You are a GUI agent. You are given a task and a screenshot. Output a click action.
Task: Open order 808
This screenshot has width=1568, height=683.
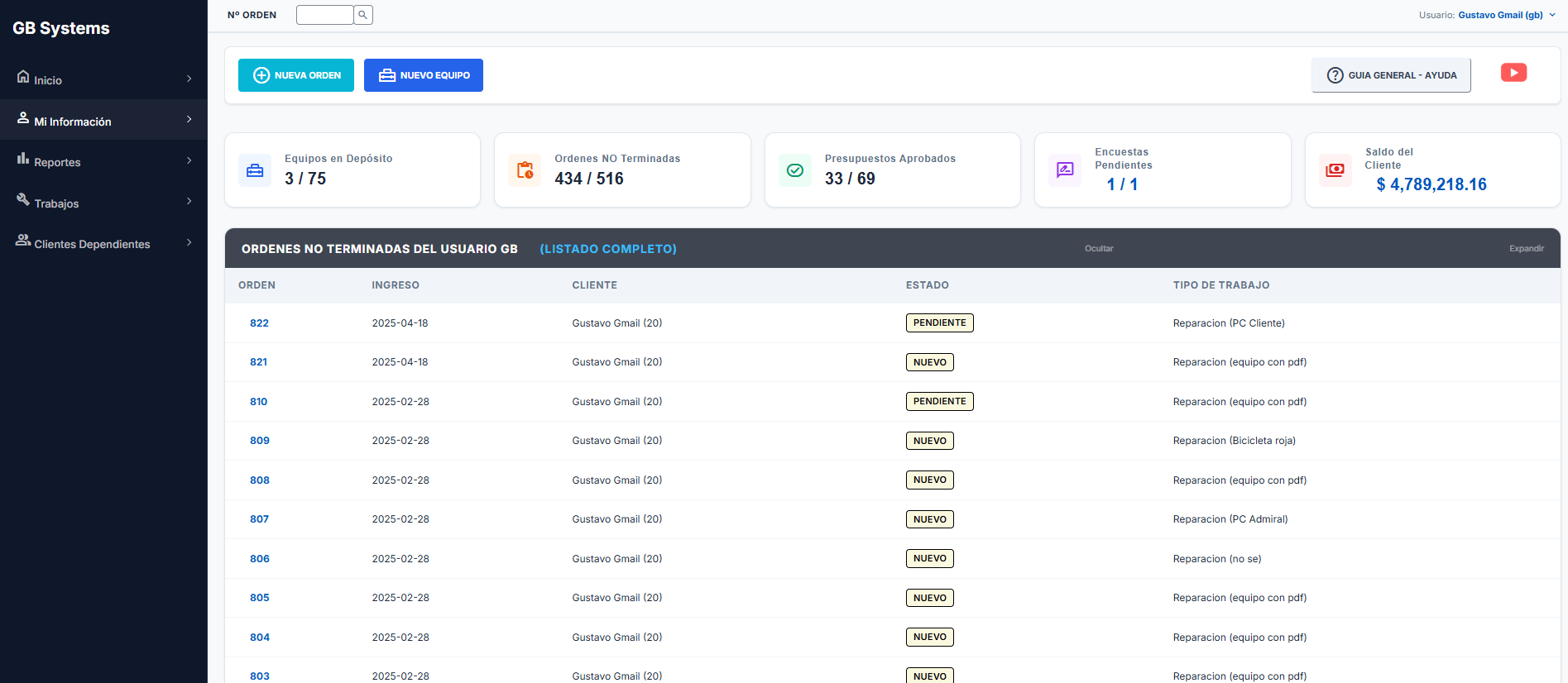[259, 480]
